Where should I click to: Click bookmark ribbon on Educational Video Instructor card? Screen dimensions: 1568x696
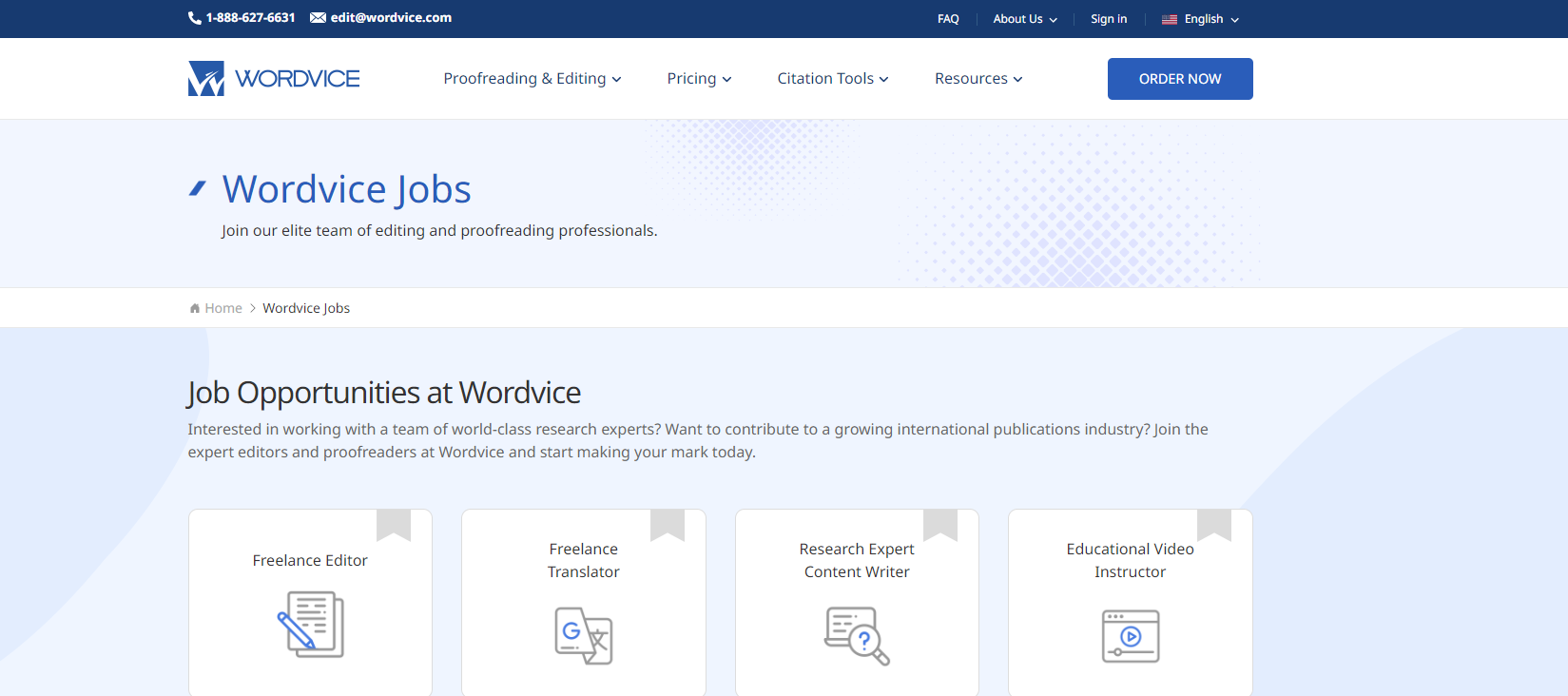1214,525
